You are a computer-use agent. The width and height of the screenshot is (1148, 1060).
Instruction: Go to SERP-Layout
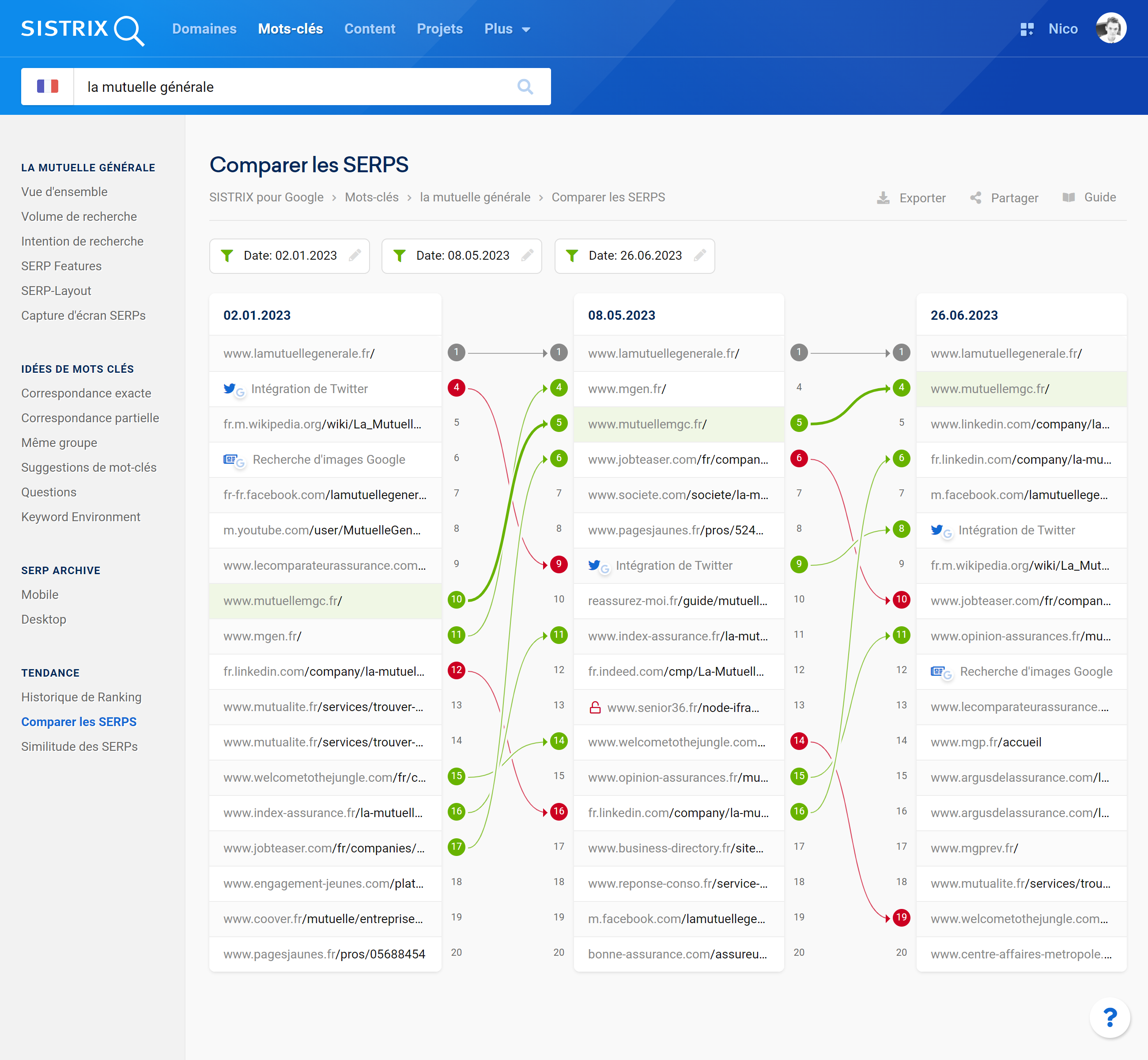point(56,291)
